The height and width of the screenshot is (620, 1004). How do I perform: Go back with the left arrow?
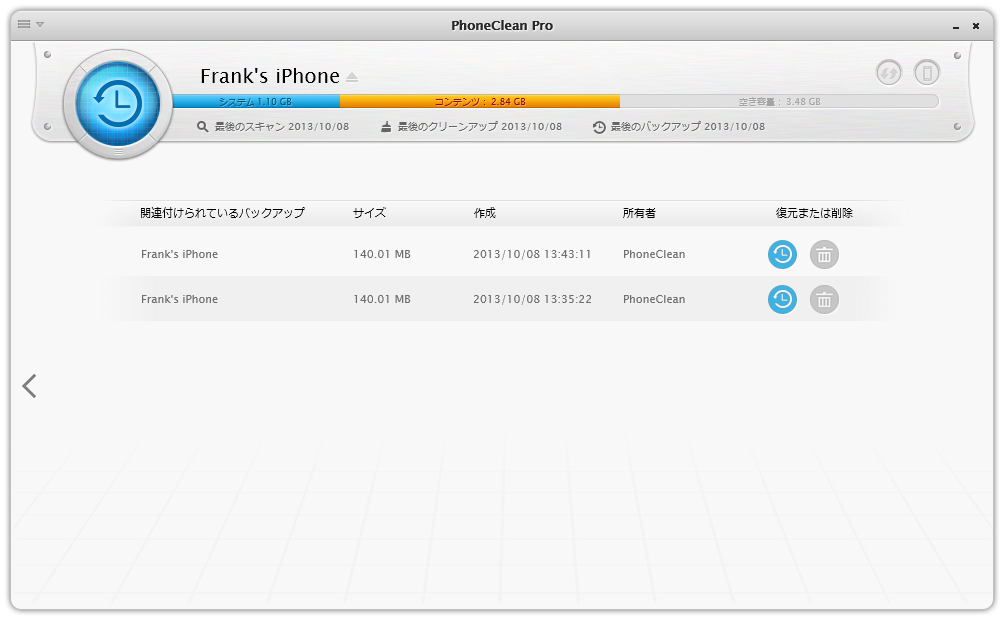click(x=29, y=386)
